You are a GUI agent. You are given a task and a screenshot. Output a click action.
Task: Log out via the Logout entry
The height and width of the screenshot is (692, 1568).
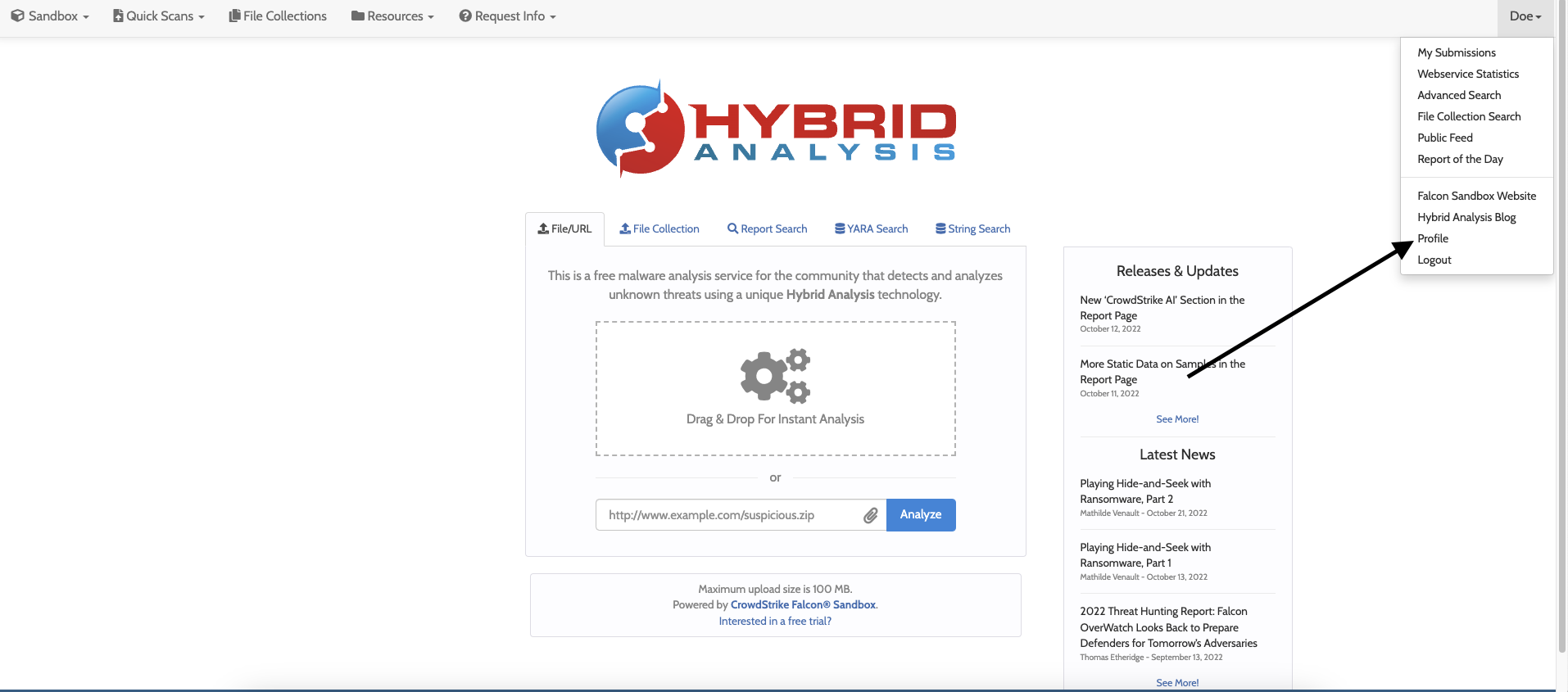tap(1434, 260)
